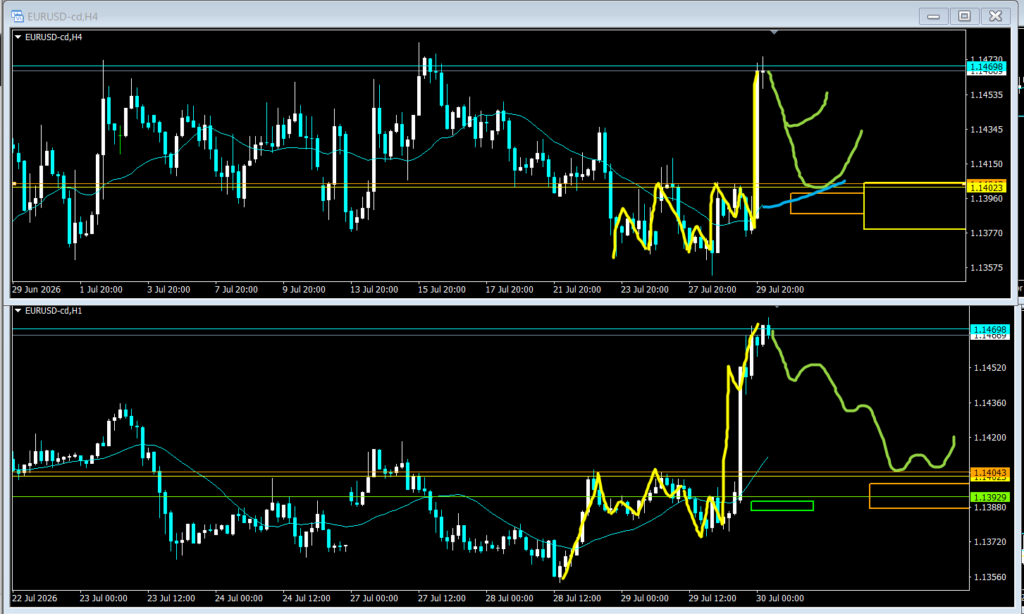
Task: Click the 1.14360 price on H1 scale
Action: click(x=990, y=403)
